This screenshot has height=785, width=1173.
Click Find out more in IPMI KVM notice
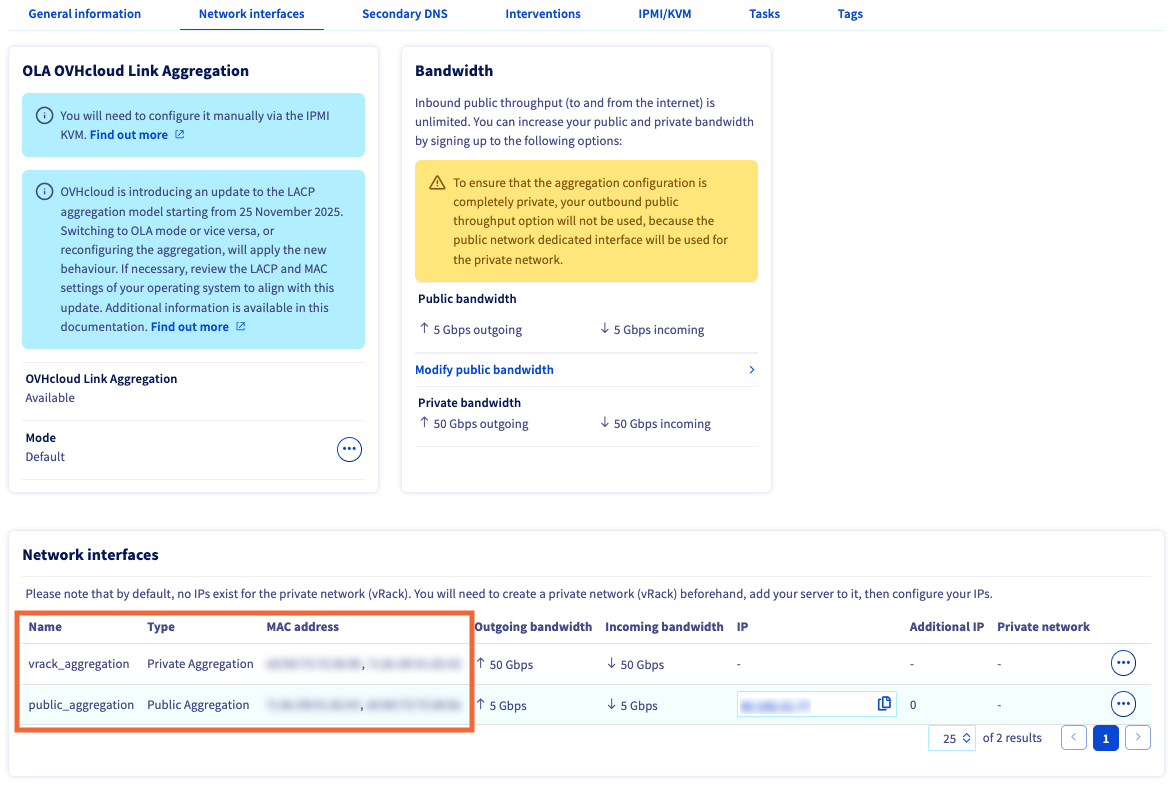[x=129, y=135]
